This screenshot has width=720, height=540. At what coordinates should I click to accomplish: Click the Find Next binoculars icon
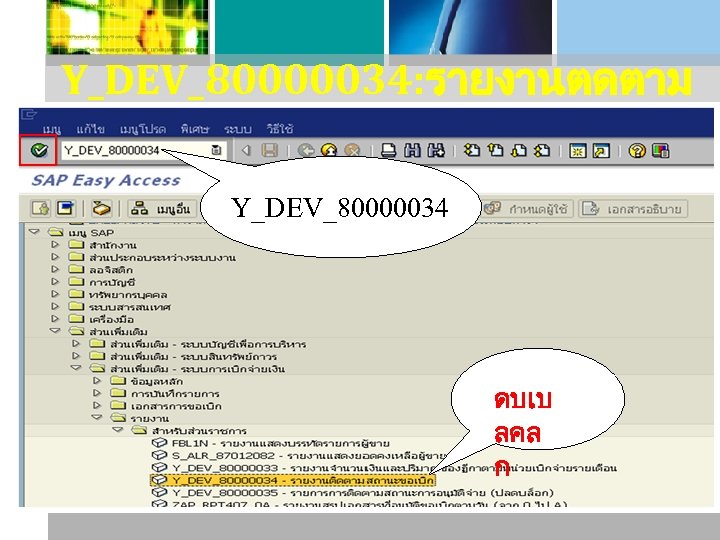pyautogui.click(x=436, y=150)
